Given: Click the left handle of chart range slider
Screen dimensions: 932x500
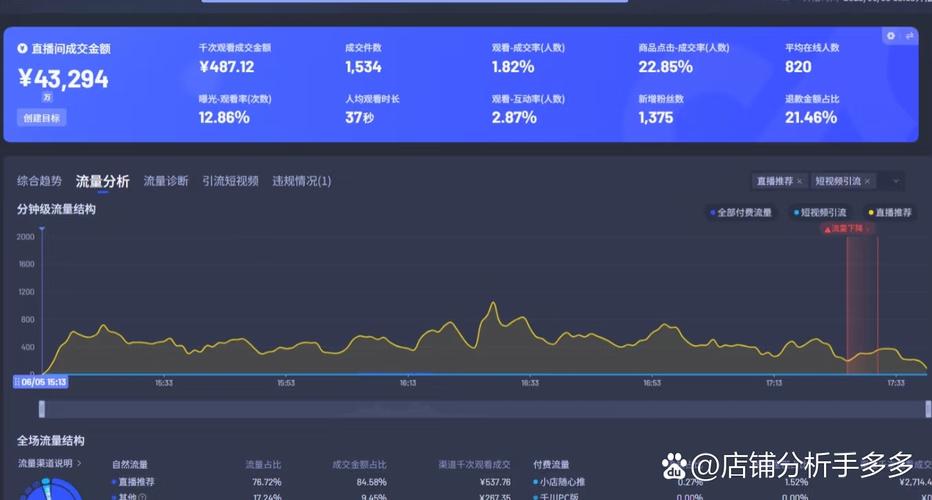Looking at the screenshot, I should click(42, 409).
